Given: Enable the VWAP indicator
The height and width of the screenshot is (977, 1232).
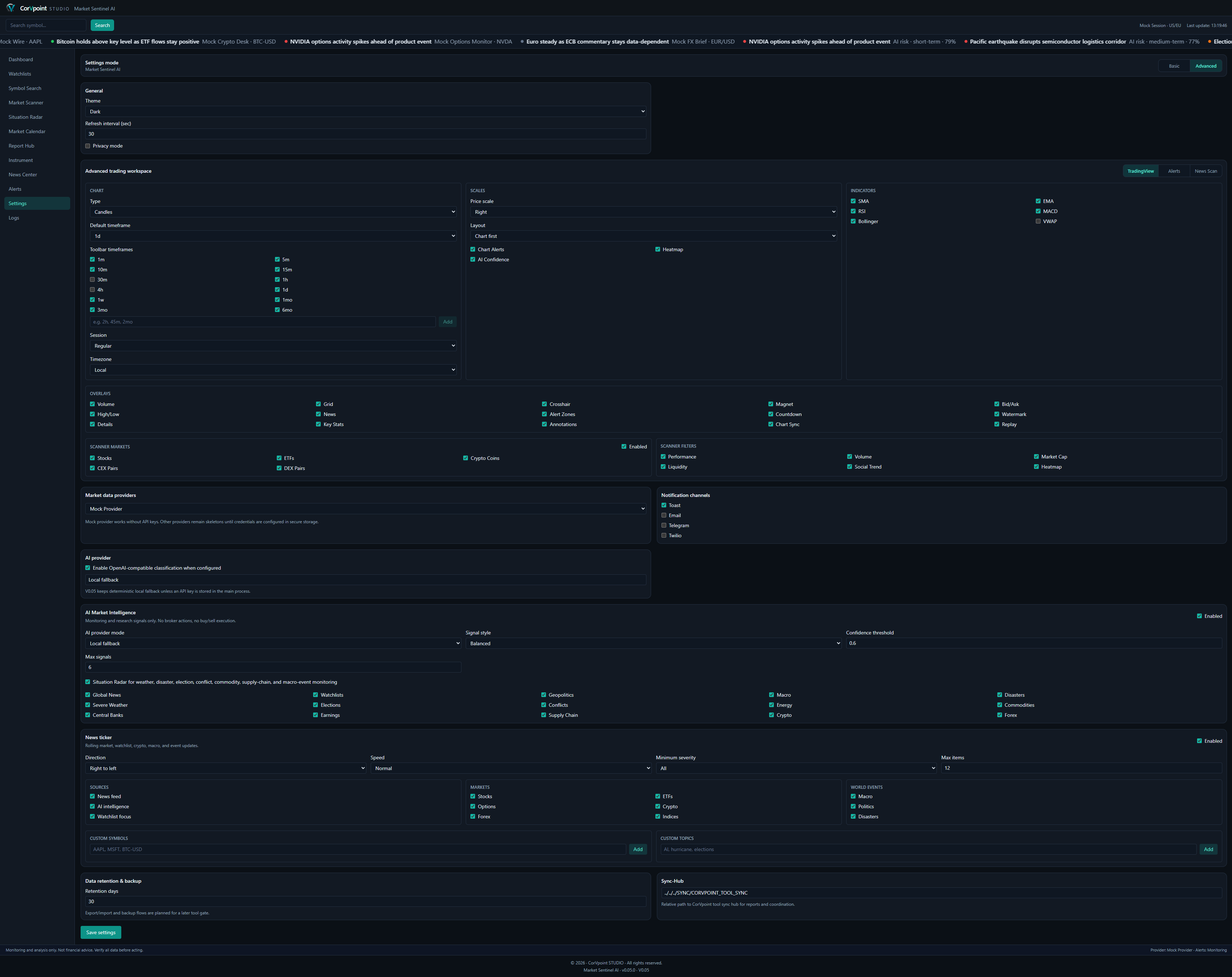Looking at the screenshot, I should coord(1038,221).
